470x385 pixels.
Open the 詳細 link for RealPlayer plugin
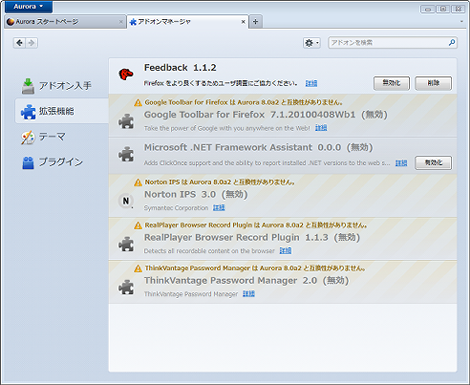pyautogui.click(x=285, y=251)
